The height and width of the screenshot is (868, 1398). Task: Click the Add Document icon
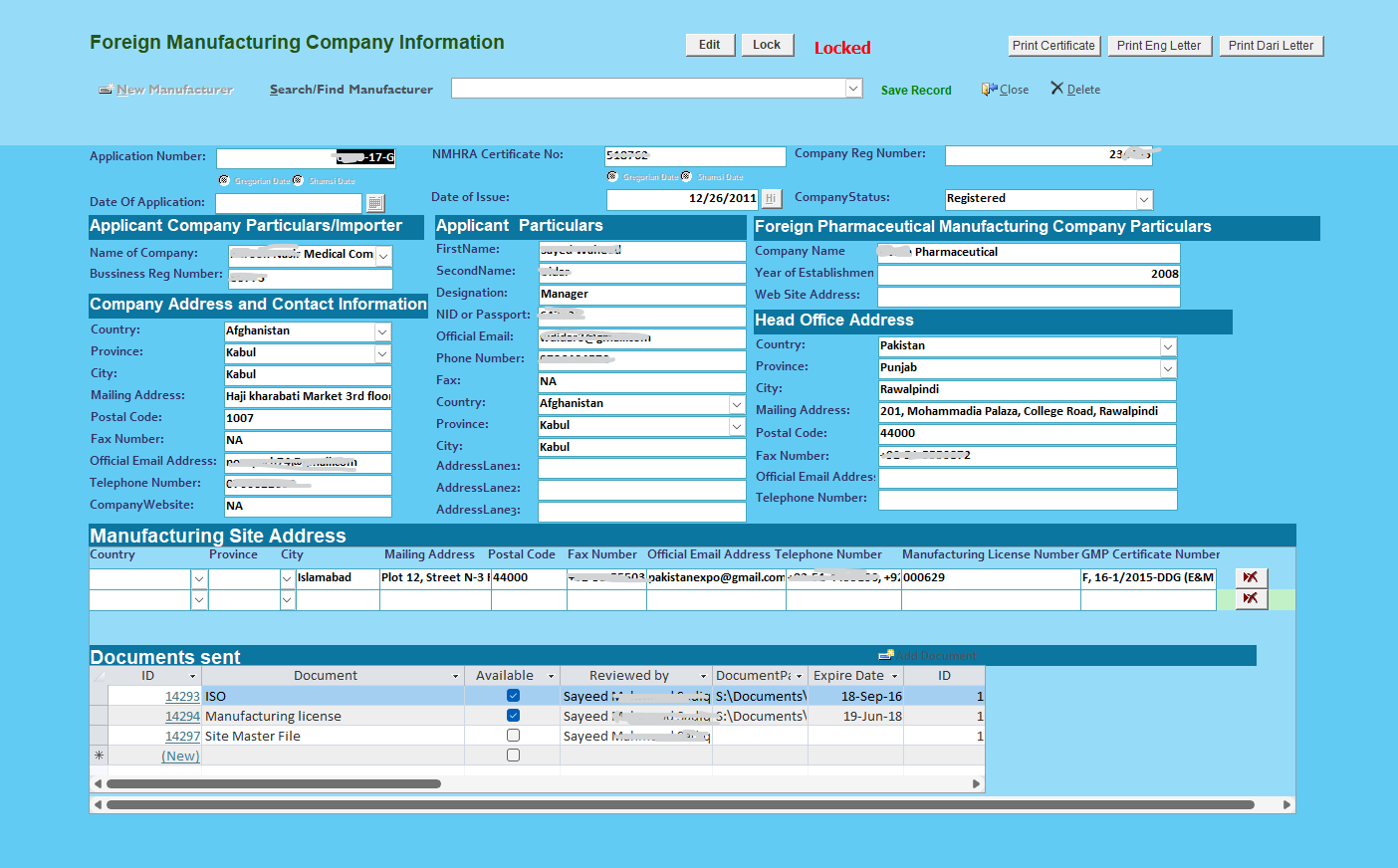(886, 656)
